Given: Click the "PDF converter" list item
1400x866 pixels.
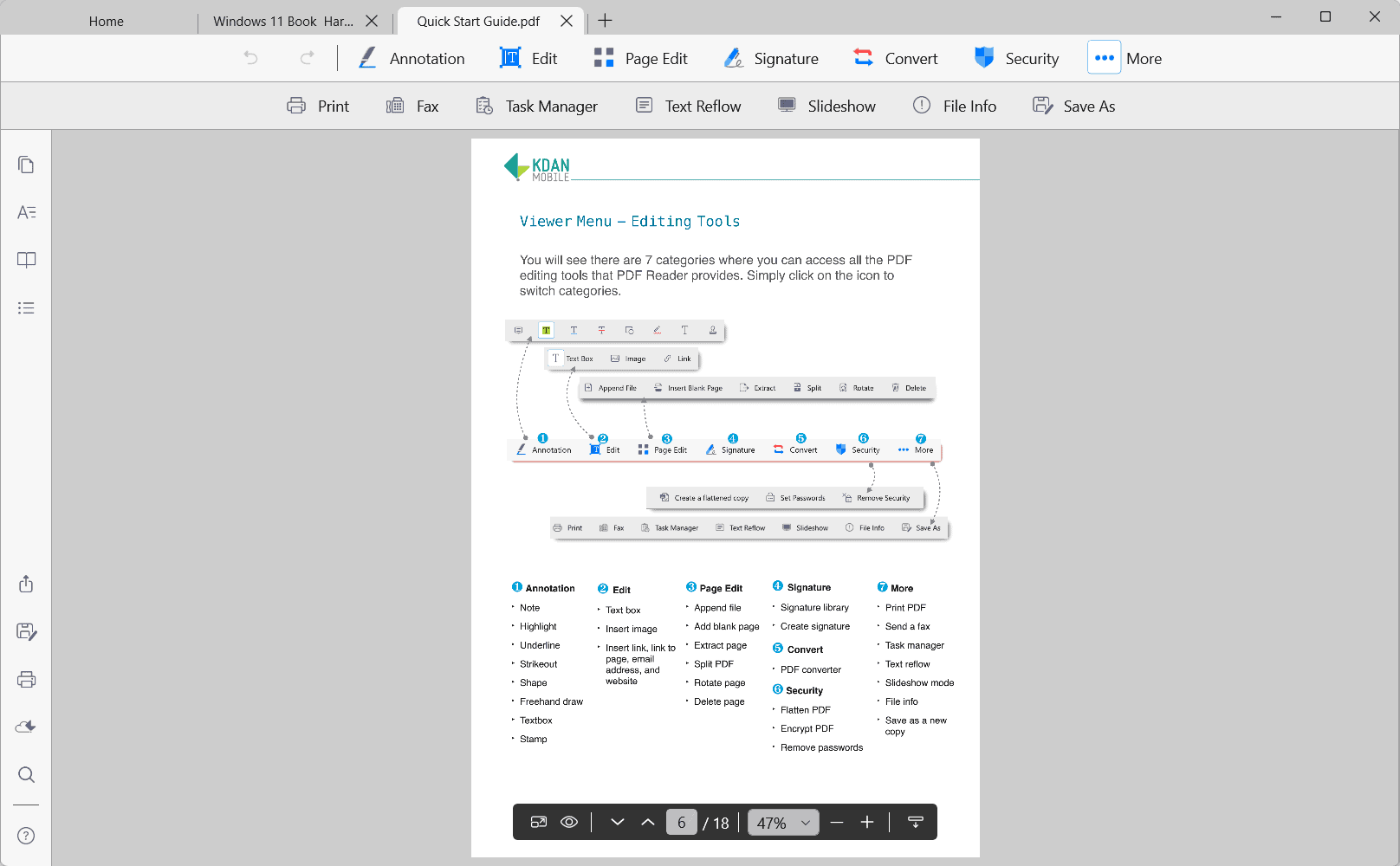Looking at the screenshot, I should pyautogui.click(x=810, y=669).
